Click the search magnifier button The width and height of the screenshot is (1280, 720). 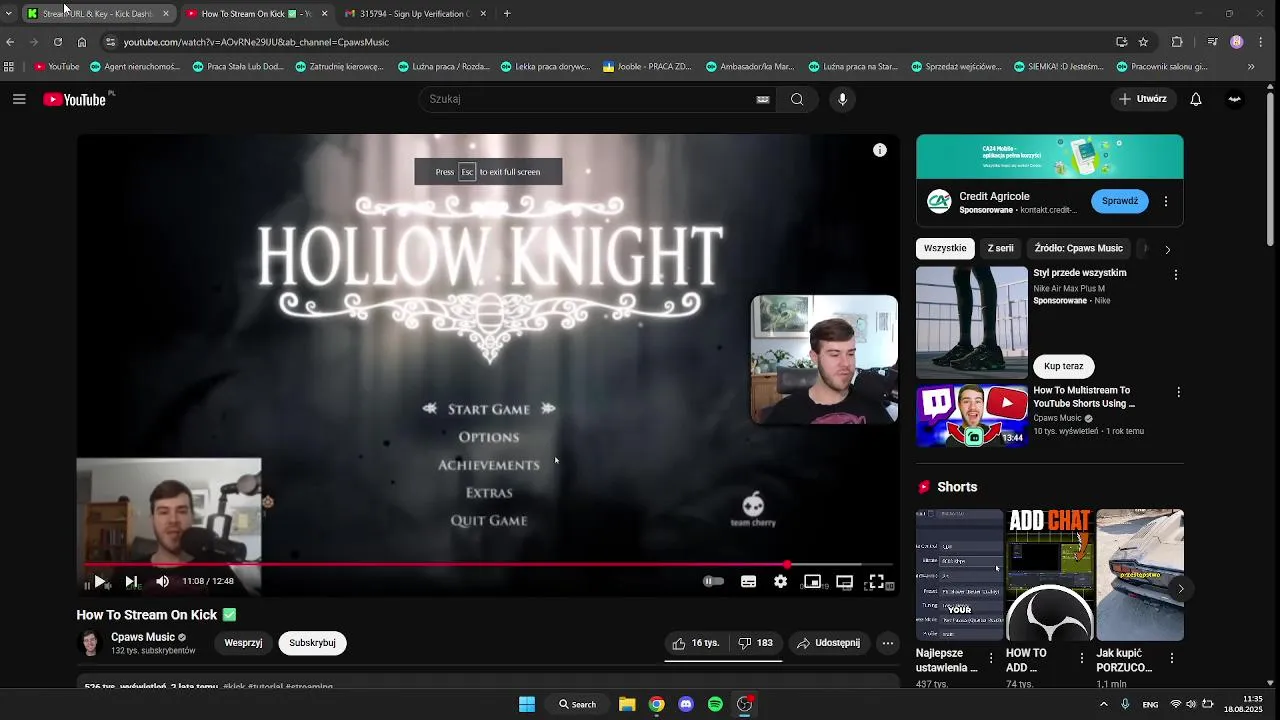tap(797, 99)
